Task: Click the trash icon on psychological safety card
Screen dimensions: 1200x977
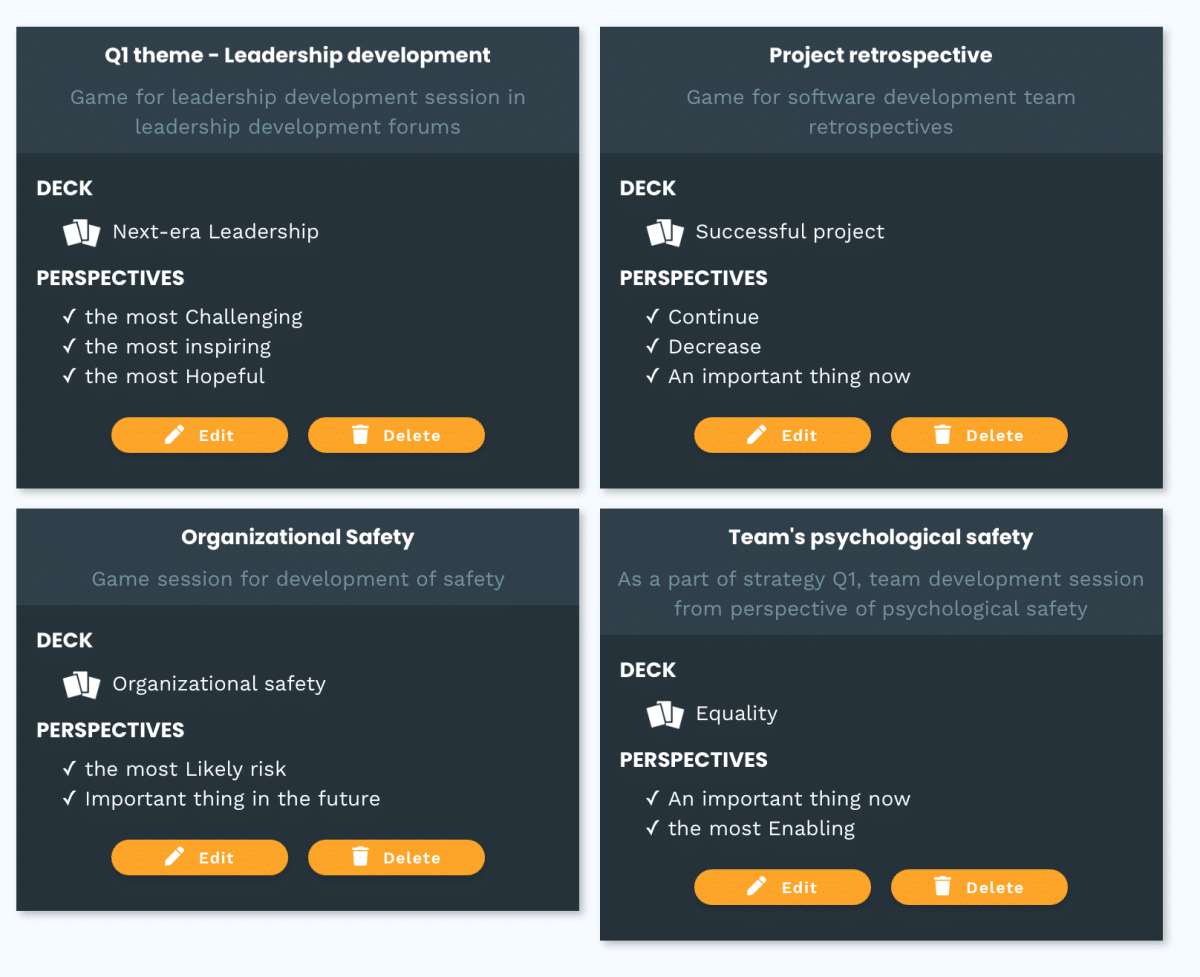Action: [x=942, y=887]
